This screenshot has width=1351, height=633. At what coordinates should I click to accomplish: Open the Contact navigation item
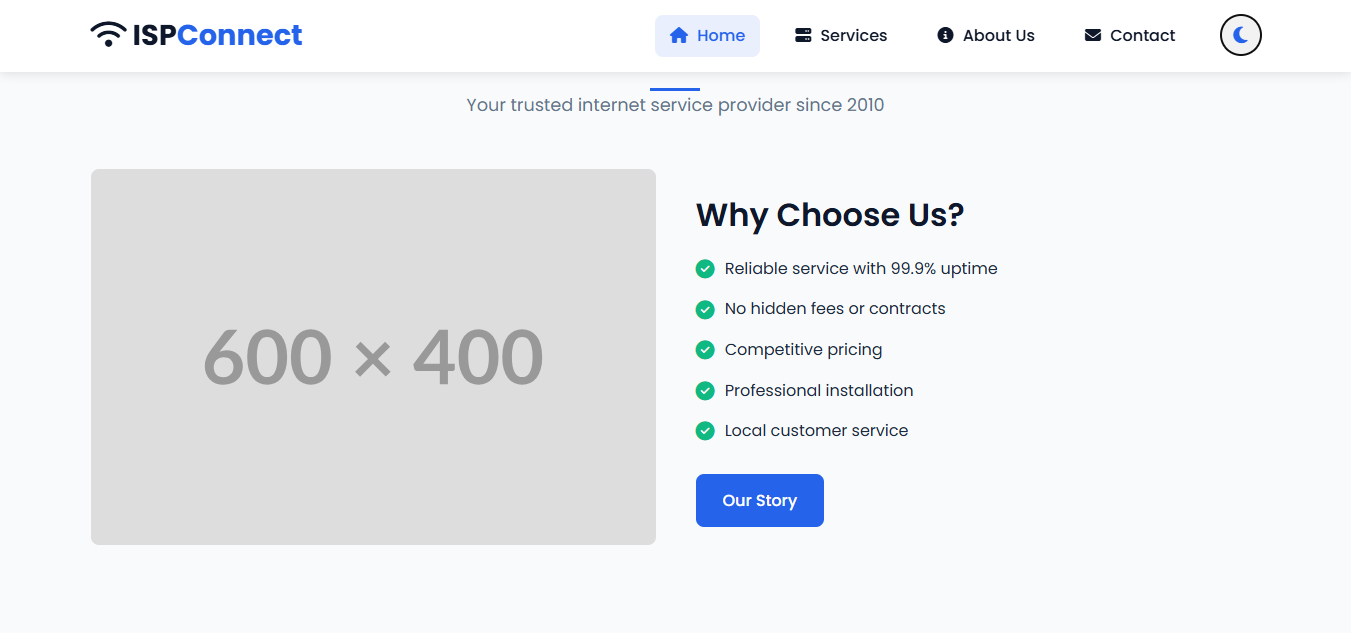pos(1142,36)
